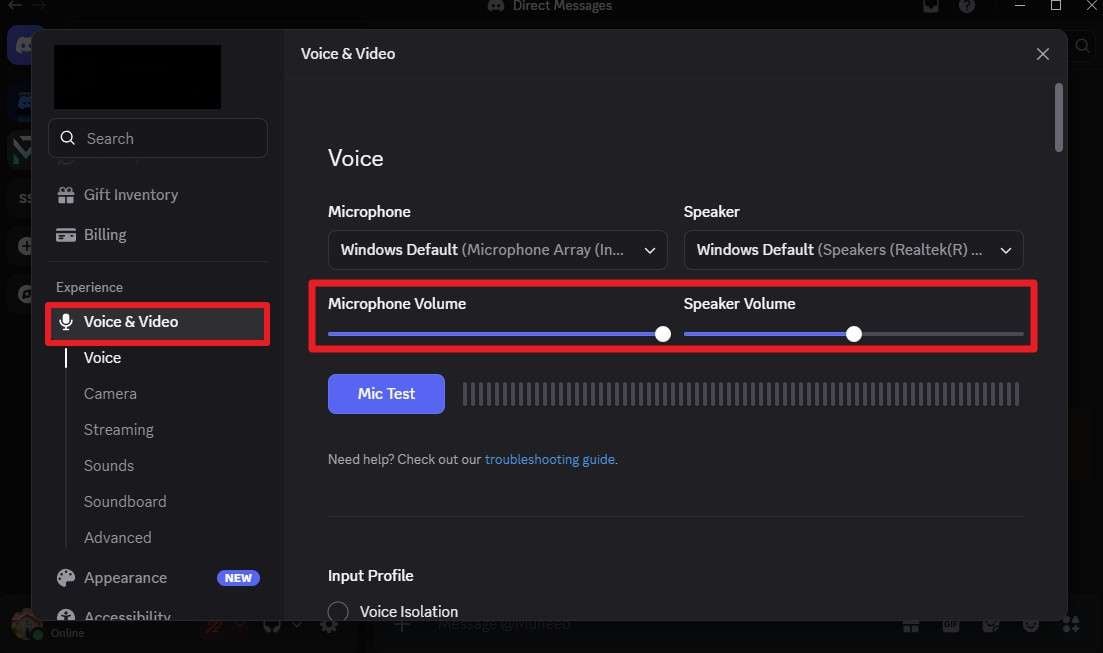Go to Sounds subsection
Screen dimensions: 1103x653
108,466
